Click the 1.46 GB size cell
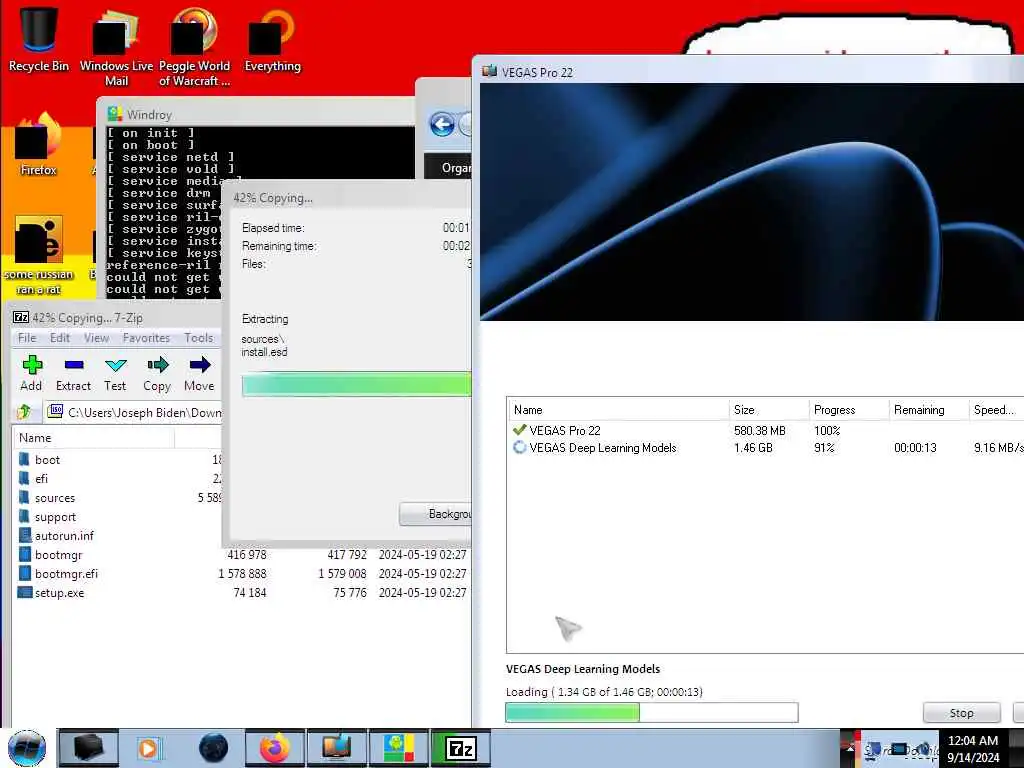 click(x=753, y=447)
